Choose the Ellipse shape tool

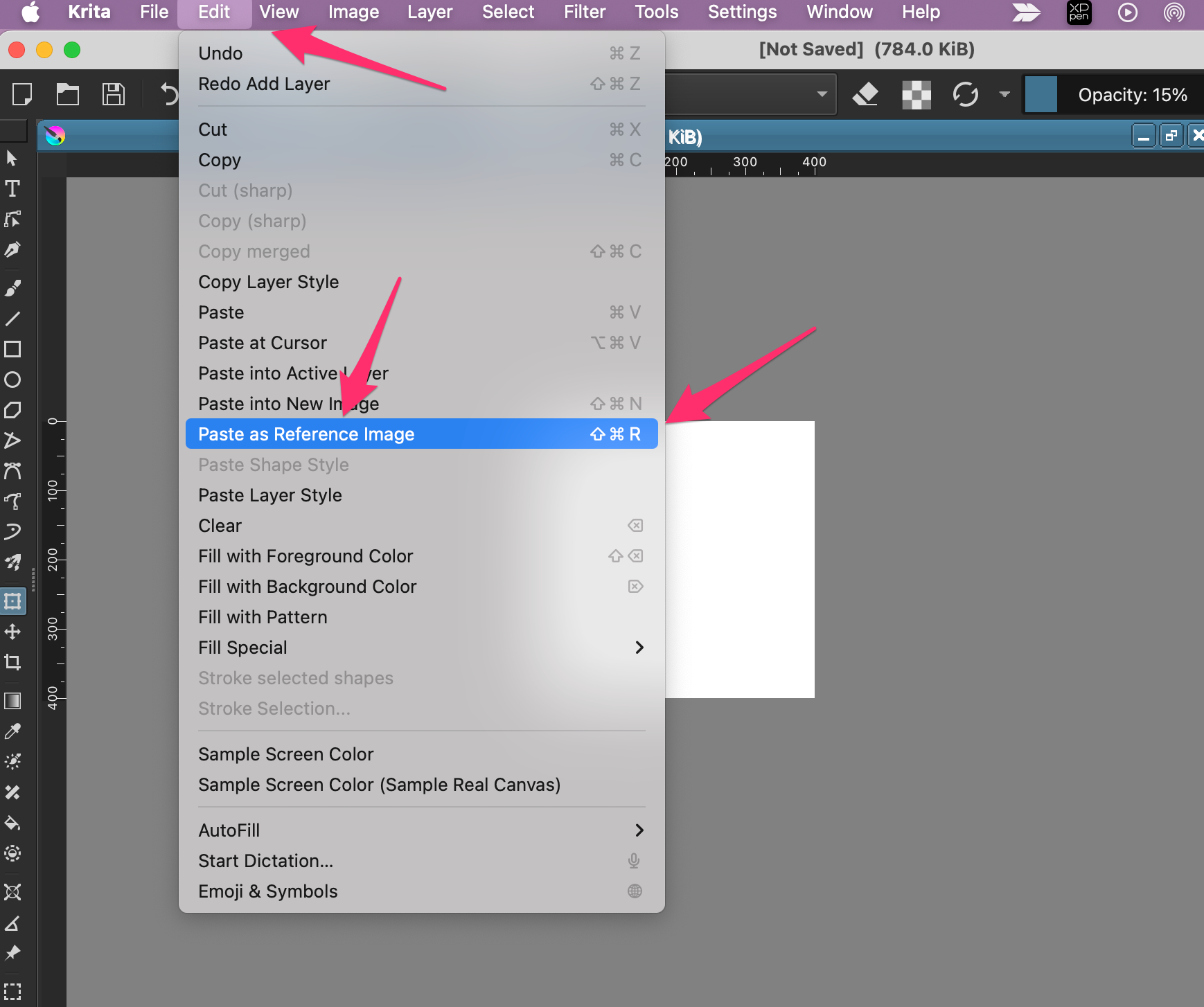(12, 380)
